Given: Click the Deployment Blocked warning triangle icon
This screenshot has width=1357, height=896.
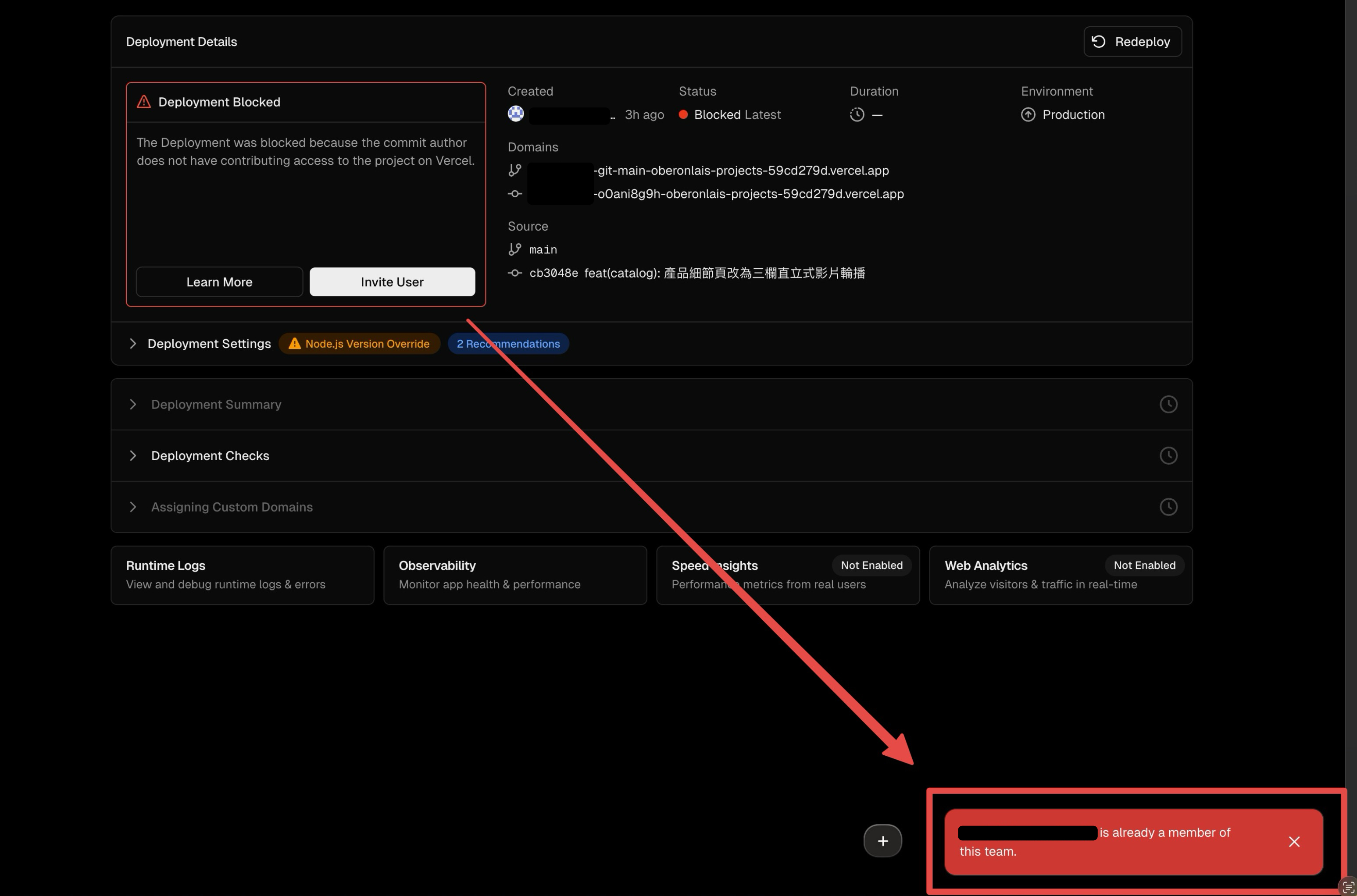Looking at the screenshot, I should click(144, 102).
